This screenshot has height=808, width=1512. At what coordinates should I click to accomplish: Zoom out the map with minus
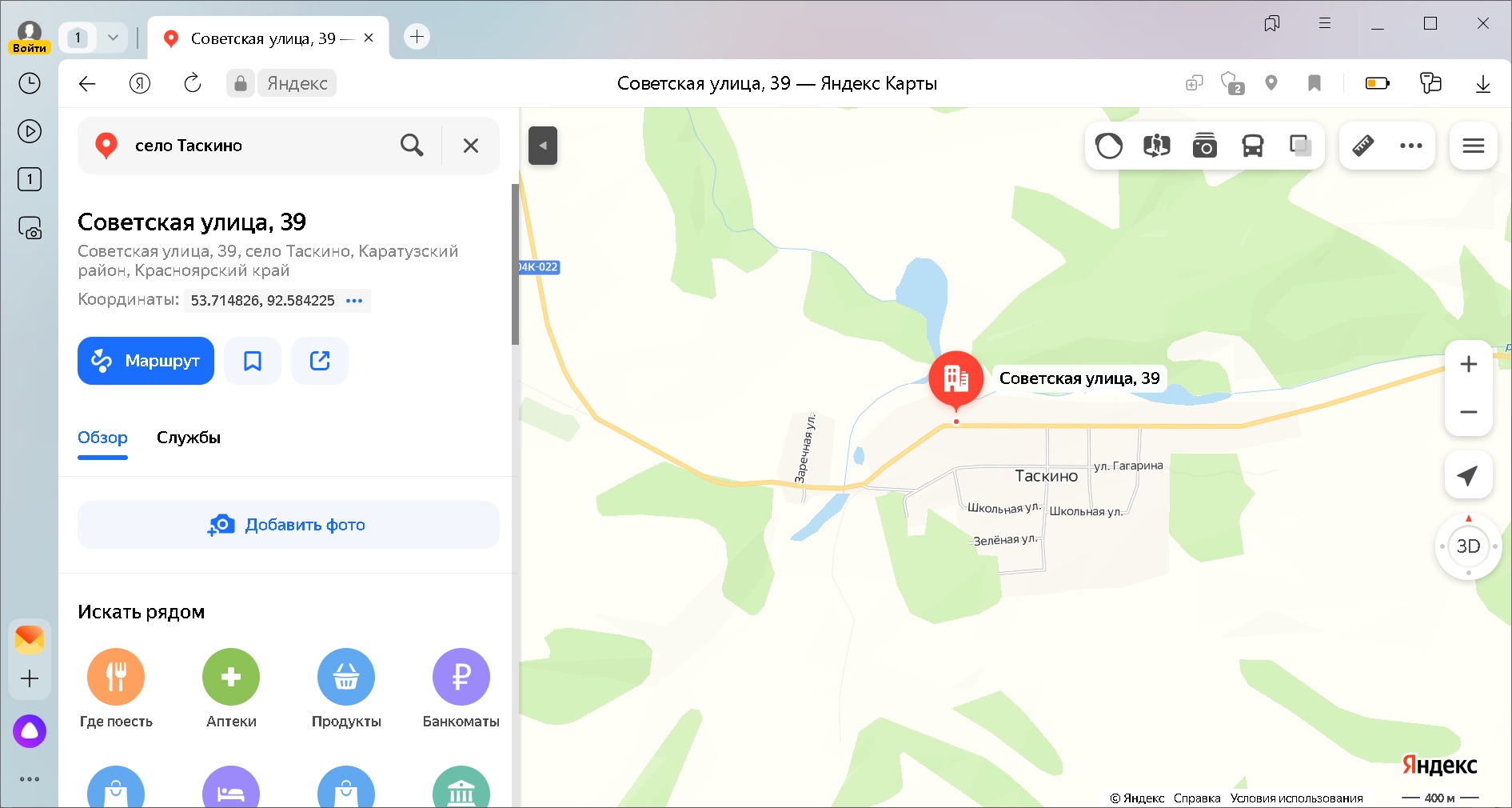pyautogui.click(x=1469, y=412)
